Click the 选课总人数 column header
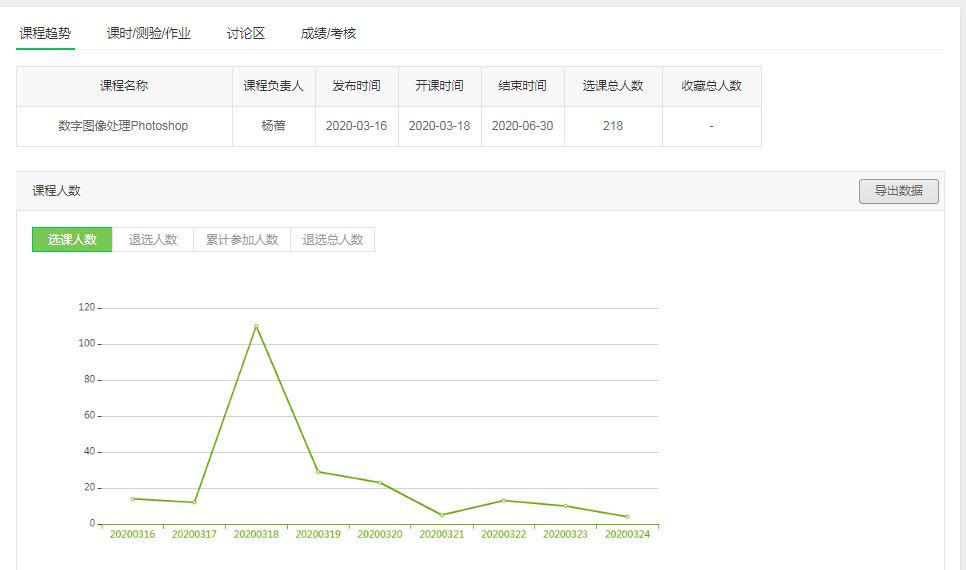This screenshot has width=966, height=570. [613, 86]
